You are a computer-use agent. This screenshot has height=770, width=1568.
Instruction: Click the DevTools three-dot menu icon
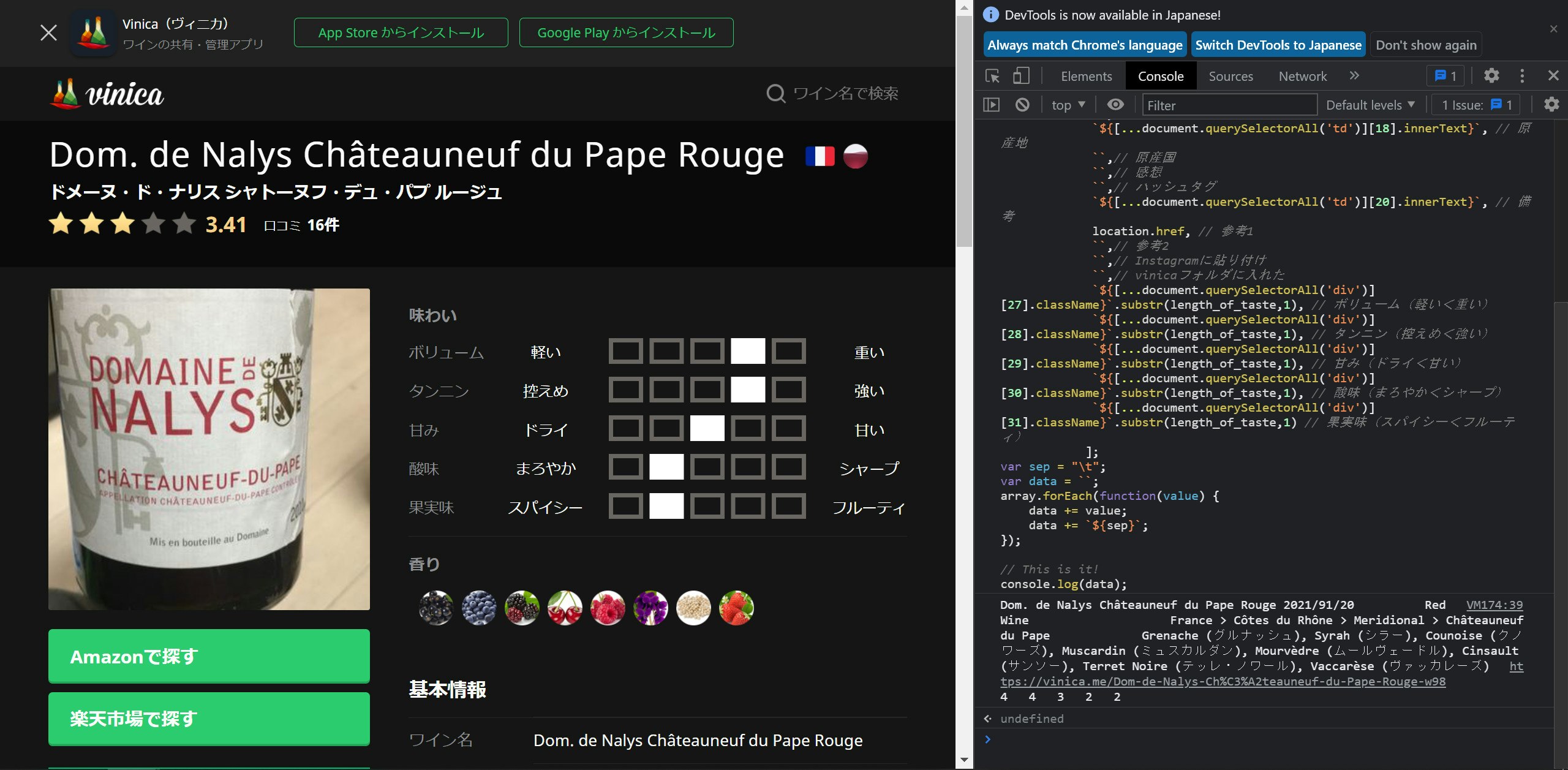[x=1522, y=76]
